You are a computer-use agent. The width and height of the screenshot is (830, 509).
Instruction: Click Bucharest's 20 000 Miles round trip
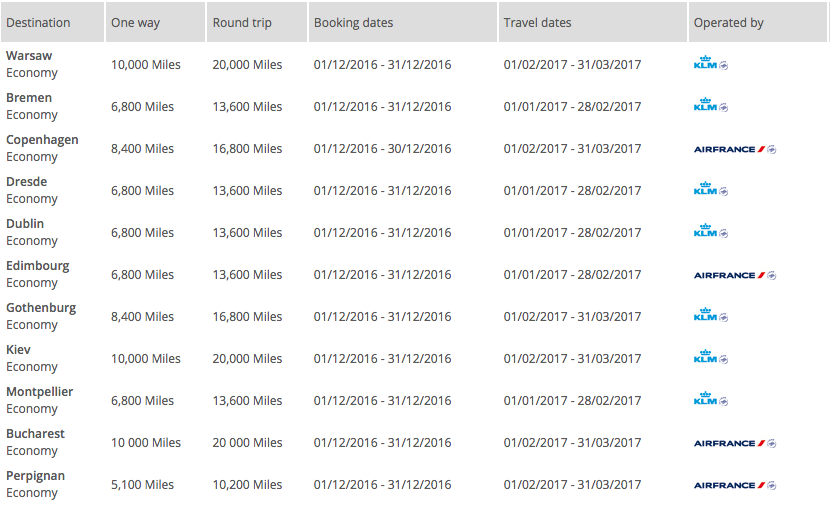[247, 443]
